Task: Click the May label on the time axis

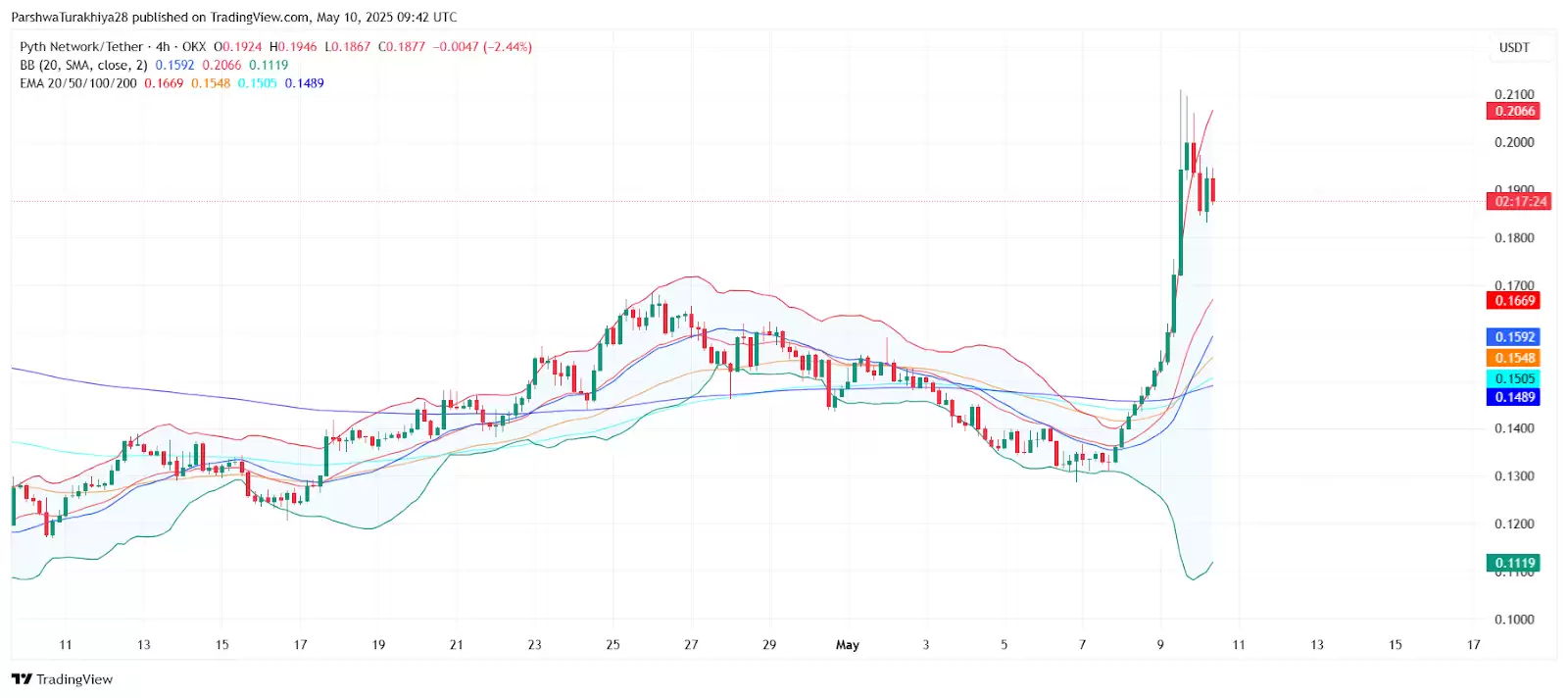Action: click(x=848, y=645)
